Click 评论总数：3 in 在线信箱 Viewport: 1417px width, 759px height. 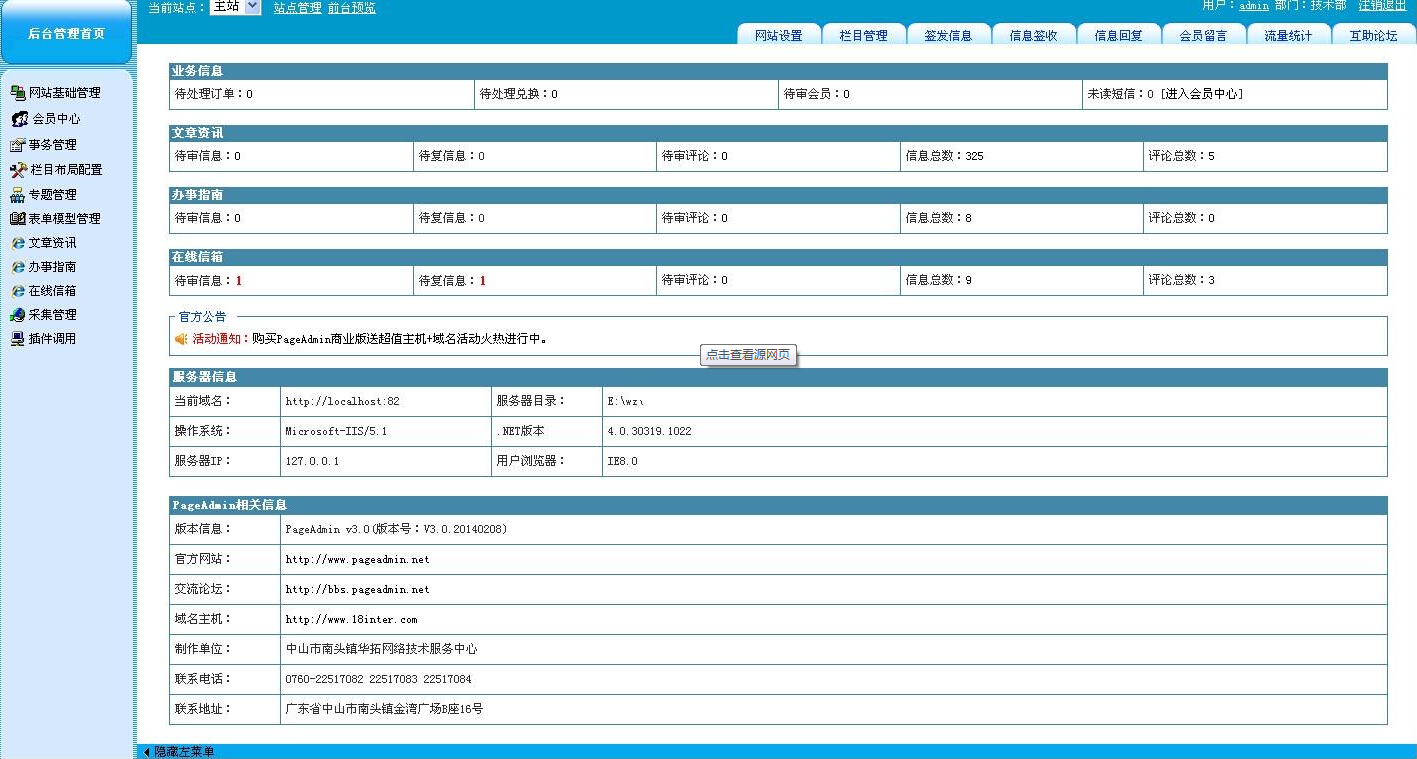coord(1182,281)
